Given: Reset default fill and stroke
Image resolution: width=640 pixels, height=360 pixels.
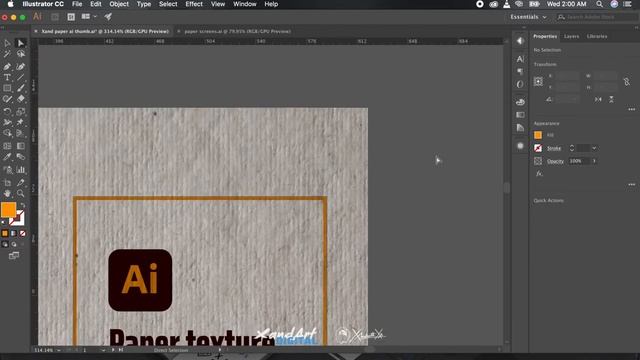Looking at the screenshot, I should point(4,222).
